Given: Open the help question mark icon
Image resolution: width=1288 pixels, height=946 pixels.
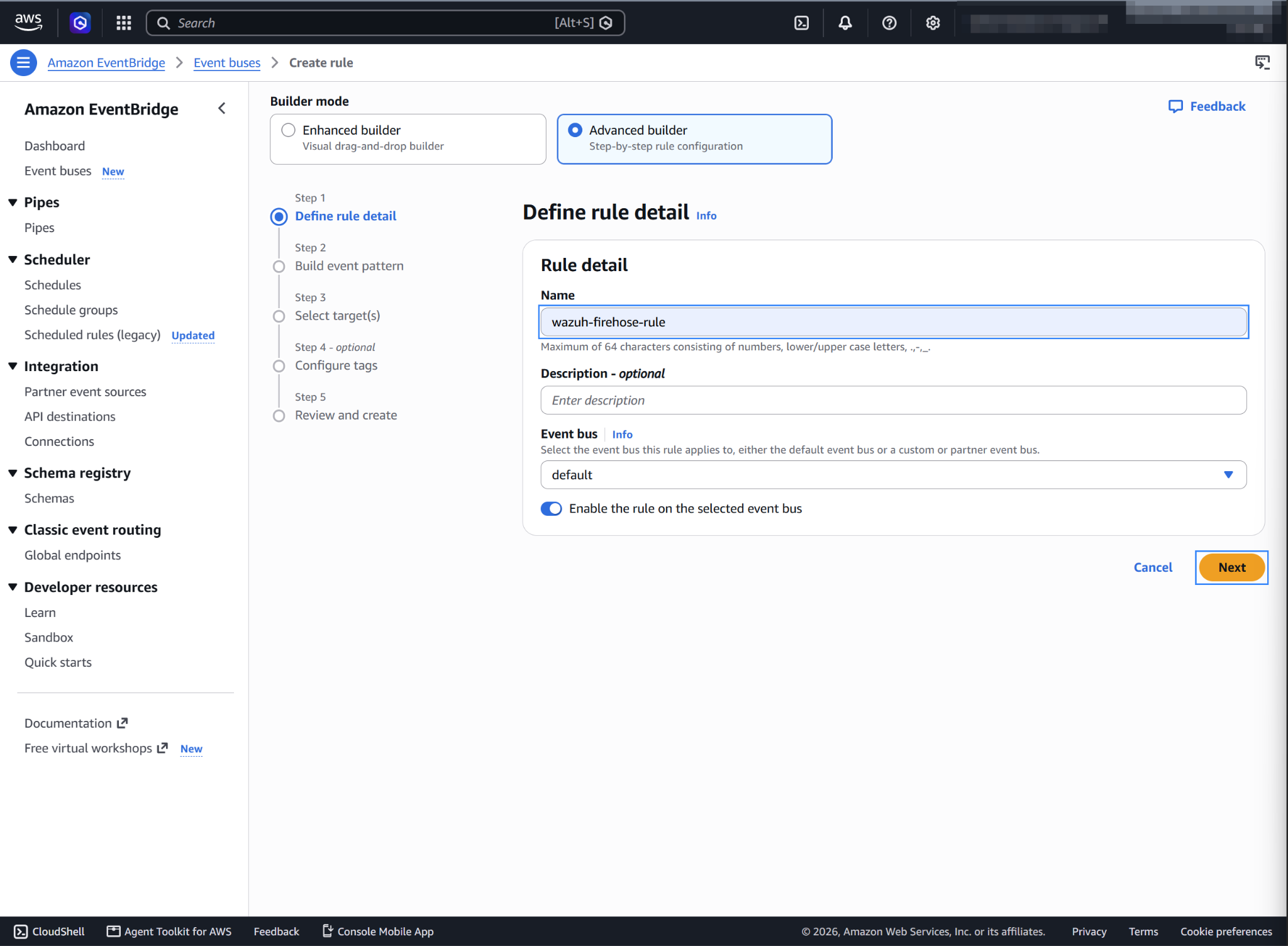Looking at the screenshot, I should (x=889, y=23).
